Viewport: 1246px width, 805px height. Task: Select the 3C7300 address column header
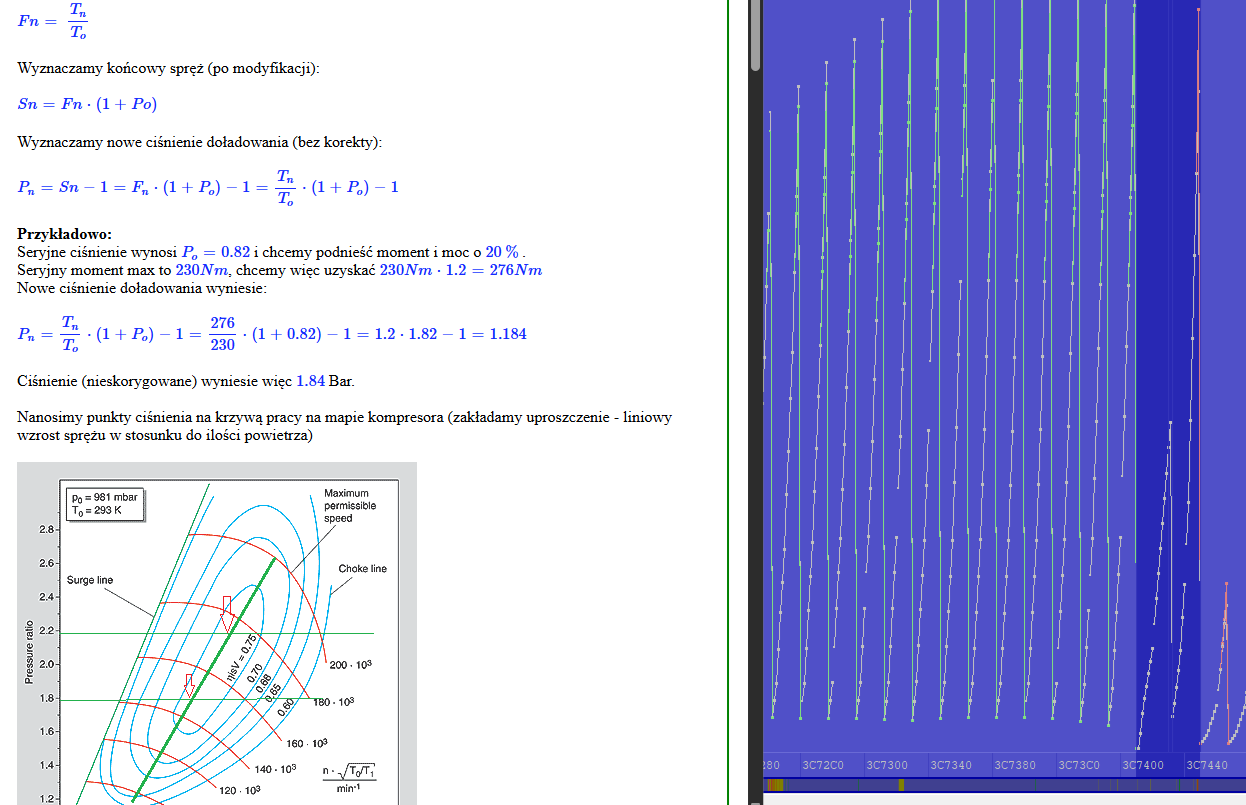887,765
